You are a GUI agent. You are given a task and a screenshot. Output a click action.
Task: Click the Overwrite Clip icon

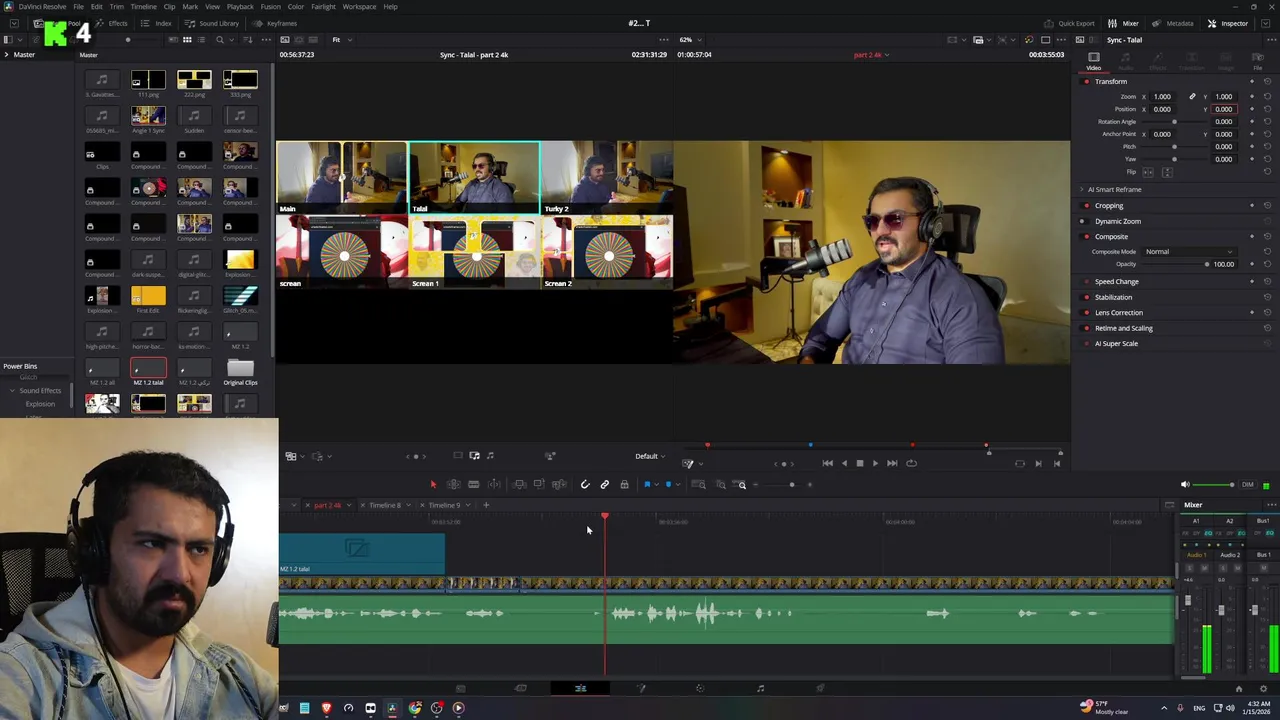(x=539, y=485)
